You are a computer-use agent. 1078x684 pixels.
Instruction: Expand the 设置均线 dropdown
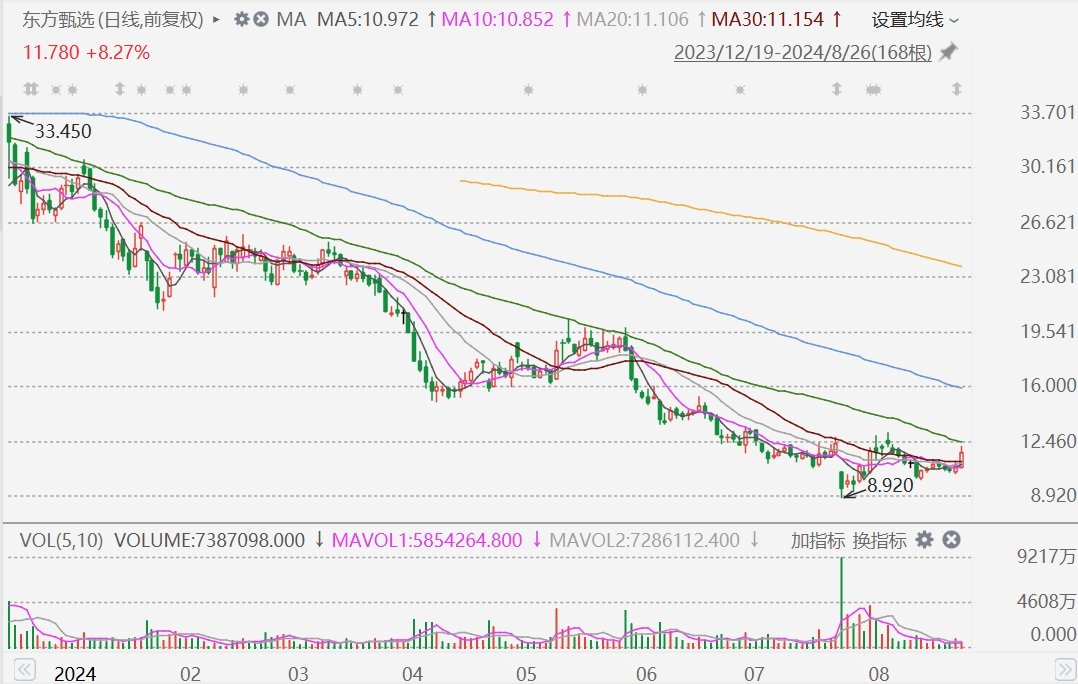pos(914,19)
